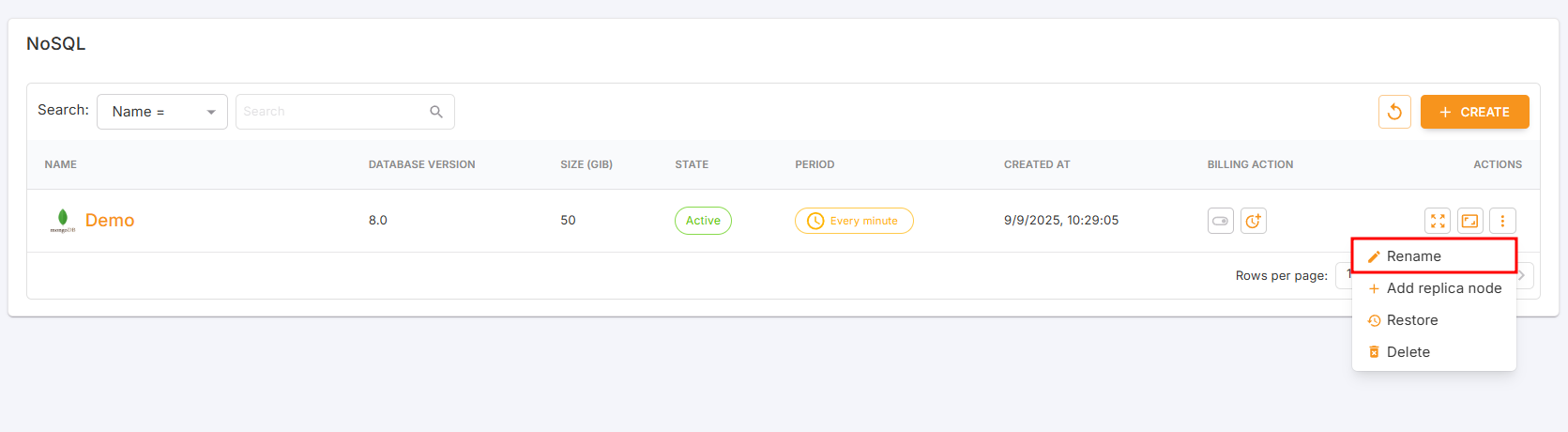Expand the Rows per page selector
The width and height of the screenshot is (1568, 432).
point(1344,275)
